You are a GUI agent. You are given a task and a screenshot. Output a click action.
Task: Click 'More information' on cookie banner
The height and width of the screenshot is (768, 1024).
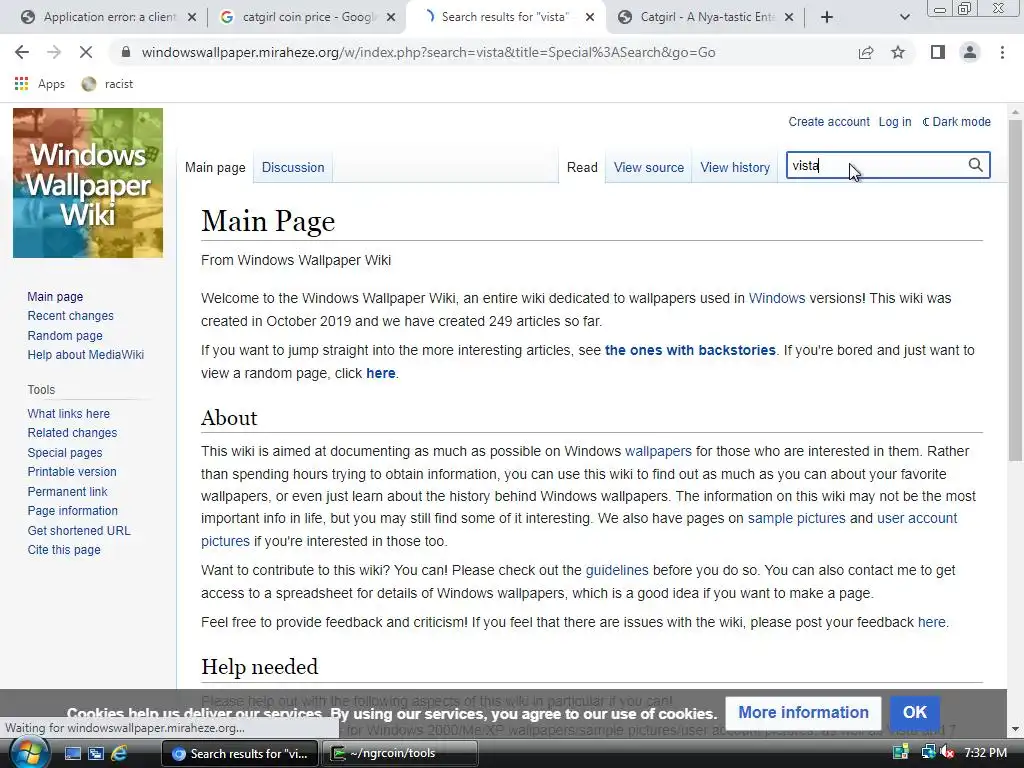click(x=803, y=712)
